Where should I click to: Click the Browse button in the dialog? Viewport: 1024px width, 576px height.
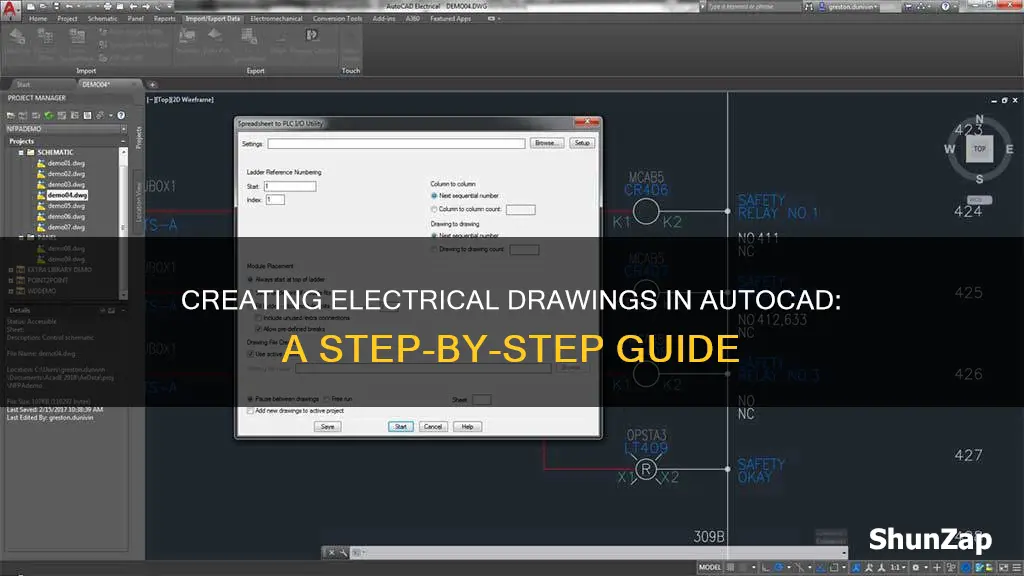pyautogui.click(x=546, y=143)
